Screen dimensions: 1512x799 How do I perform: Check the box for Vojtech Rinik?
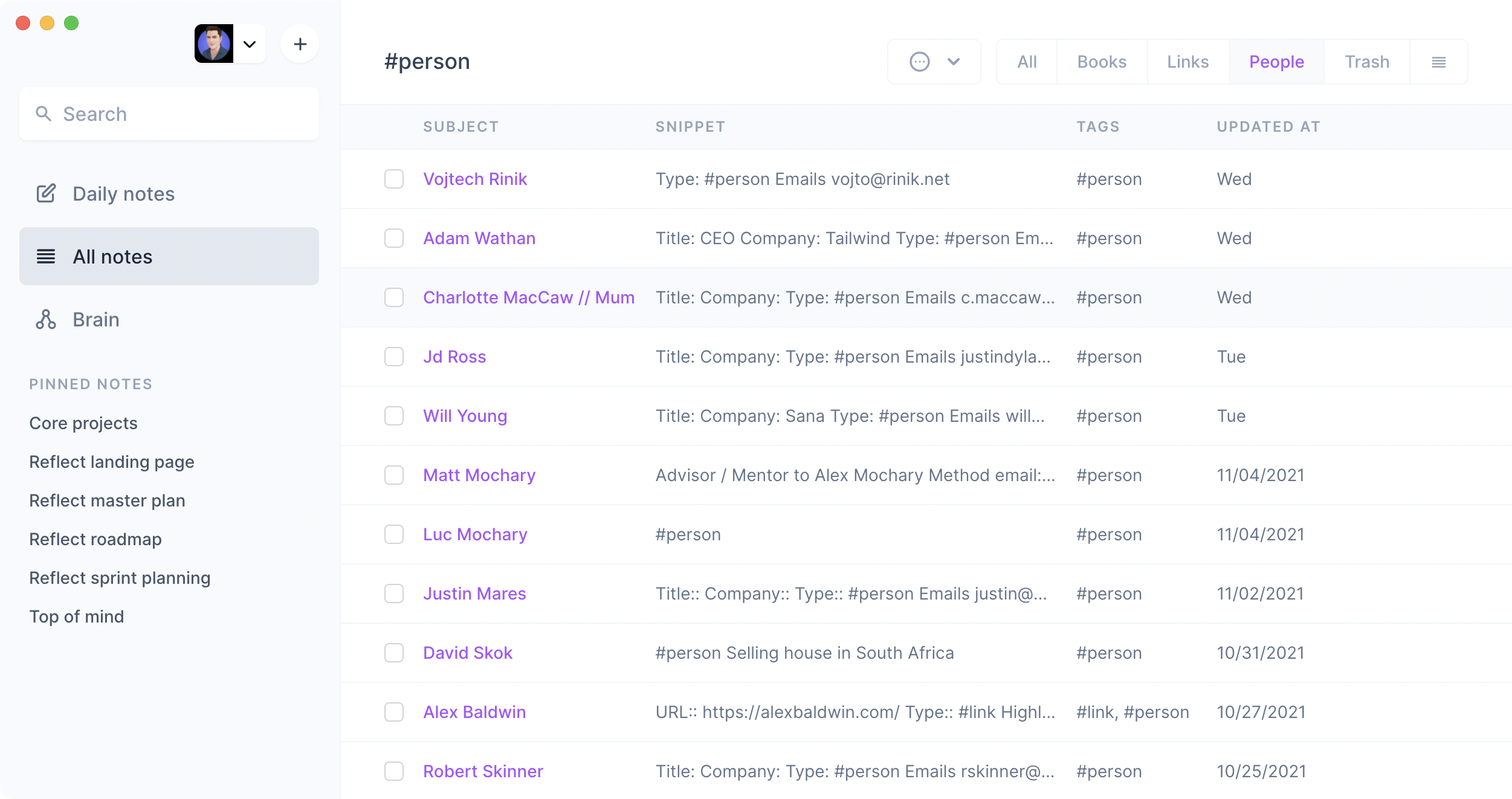tap(394, 179)
